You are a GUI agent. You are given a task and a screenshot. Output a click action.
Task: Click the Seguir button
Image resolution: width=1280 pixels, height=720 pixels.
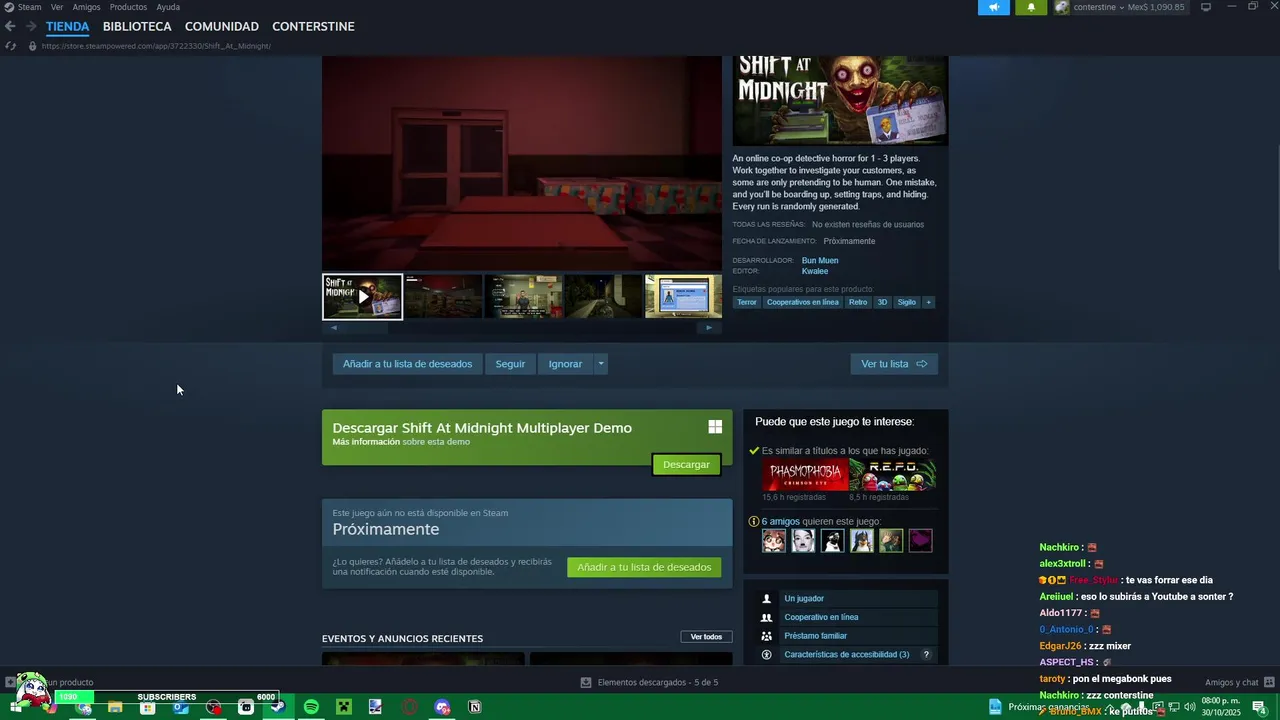click(510, 364)
